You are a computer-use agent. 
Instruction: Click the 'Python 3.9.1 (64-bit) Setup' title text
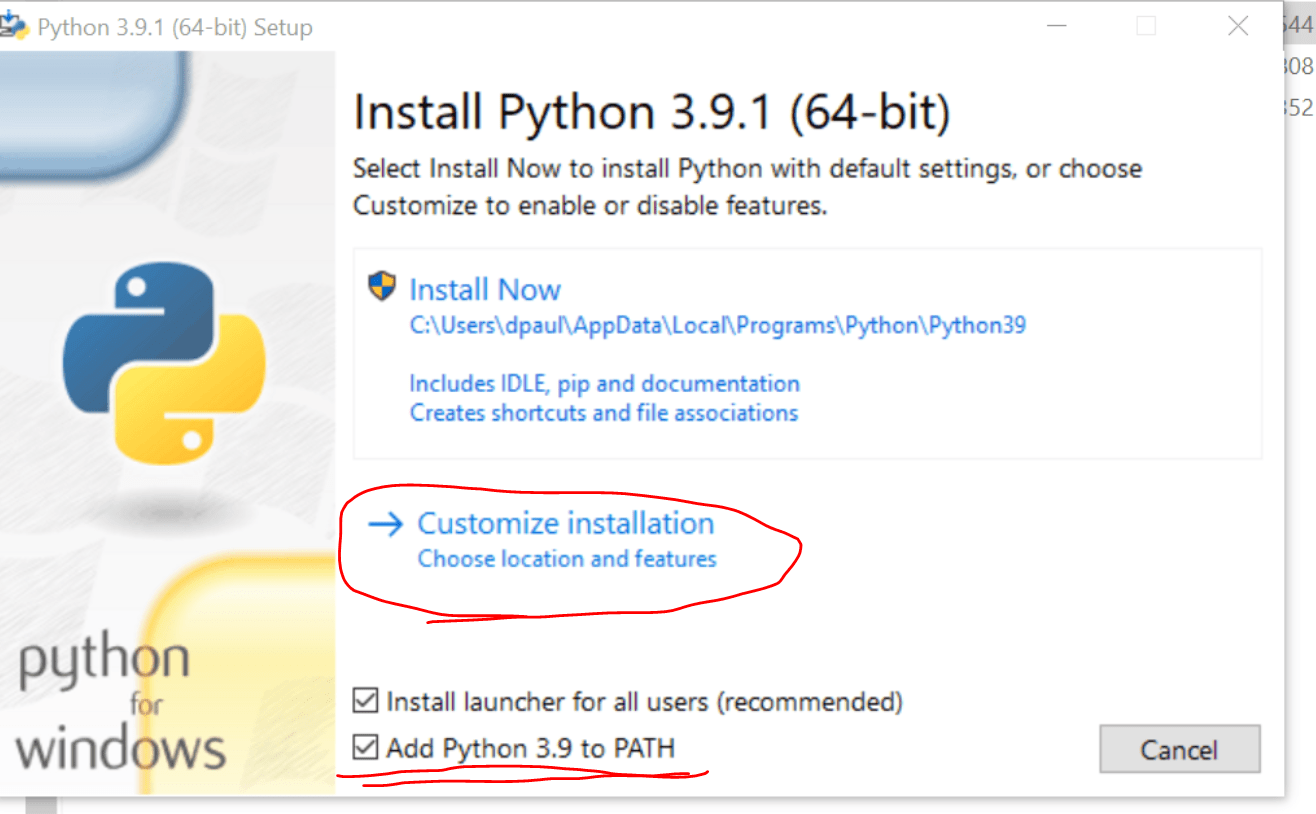click(174, 27)
